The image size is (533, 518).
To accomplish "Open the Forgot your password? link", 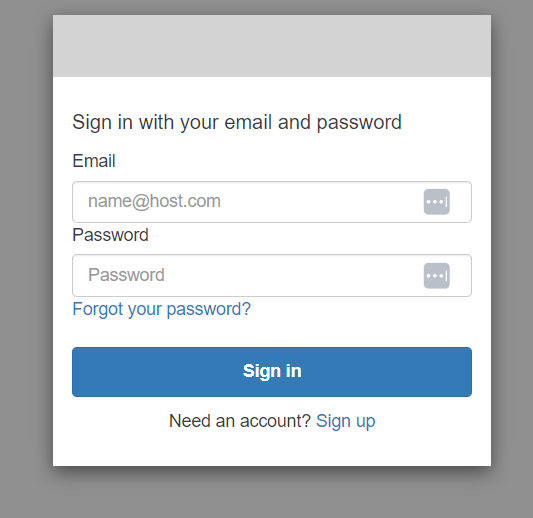I will click(161, 309).
